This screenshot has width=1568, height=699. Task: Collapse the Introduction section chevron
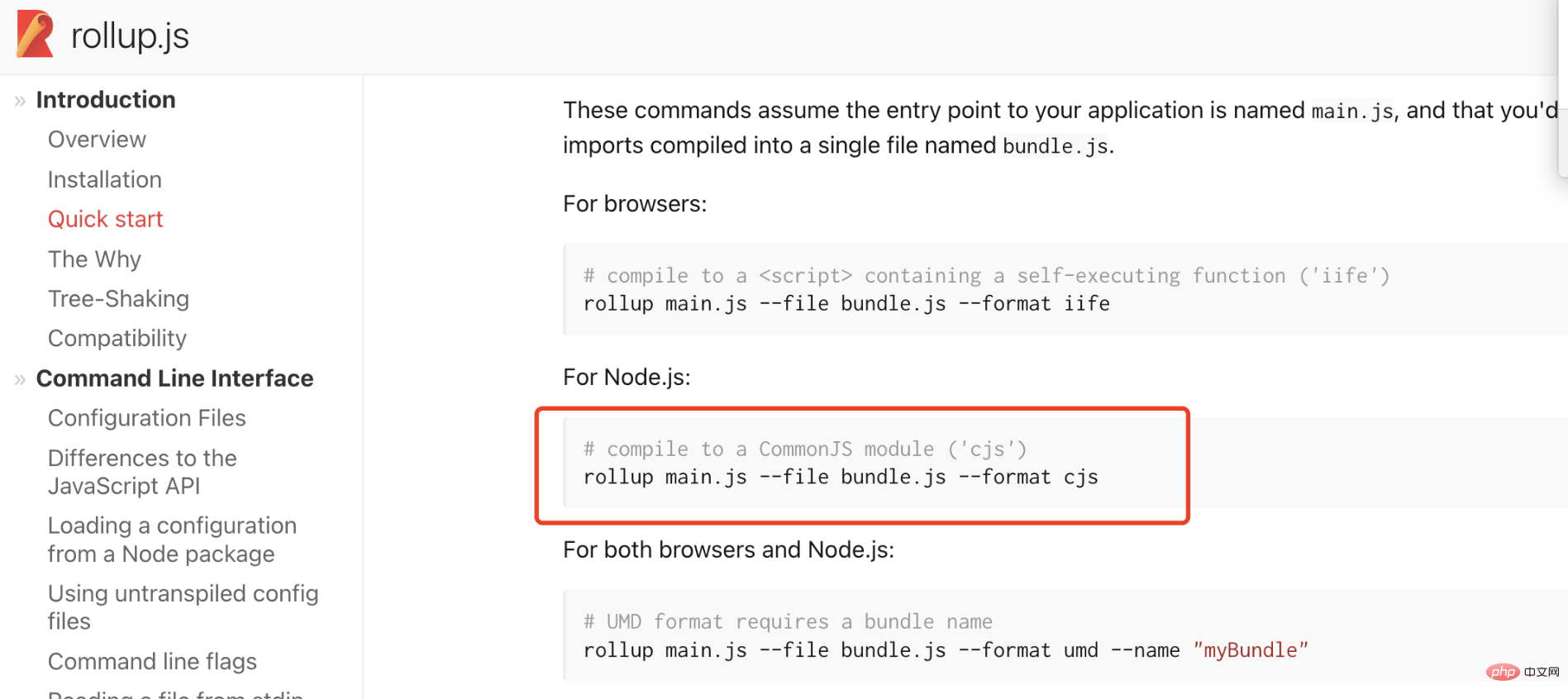[x=20, y=102]
